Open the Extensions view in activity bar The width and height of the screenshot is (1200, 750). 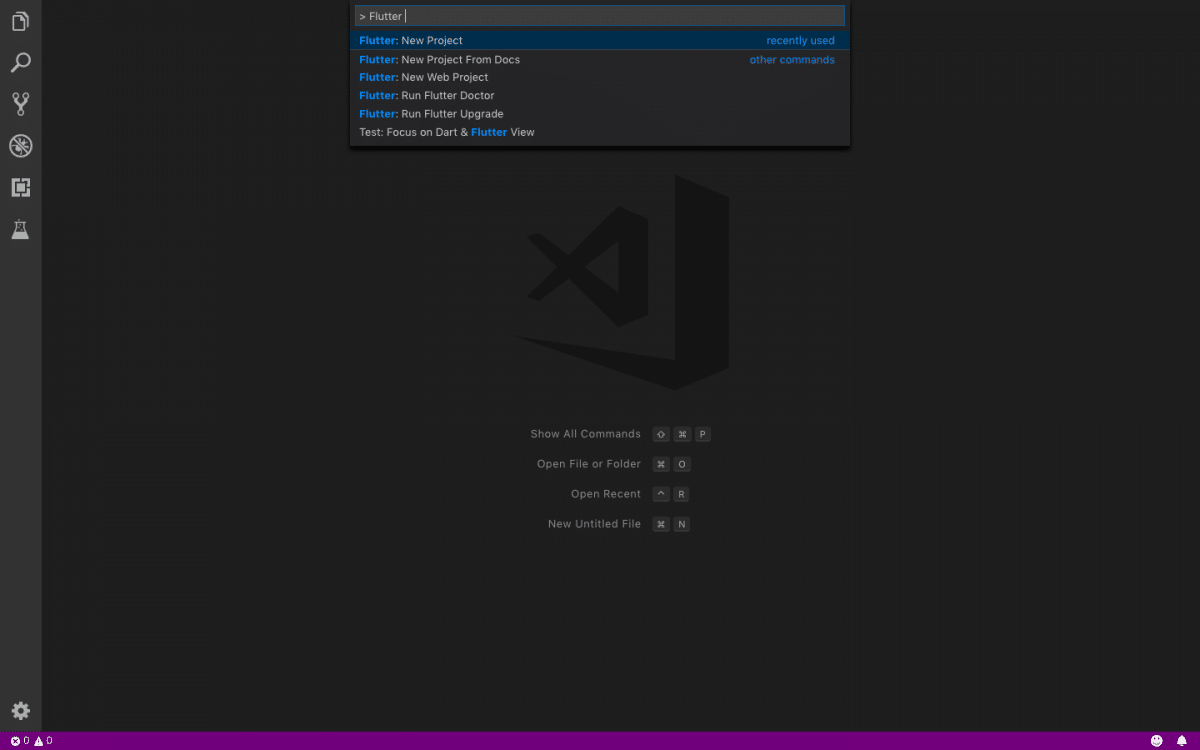click(x=20, y=187)
